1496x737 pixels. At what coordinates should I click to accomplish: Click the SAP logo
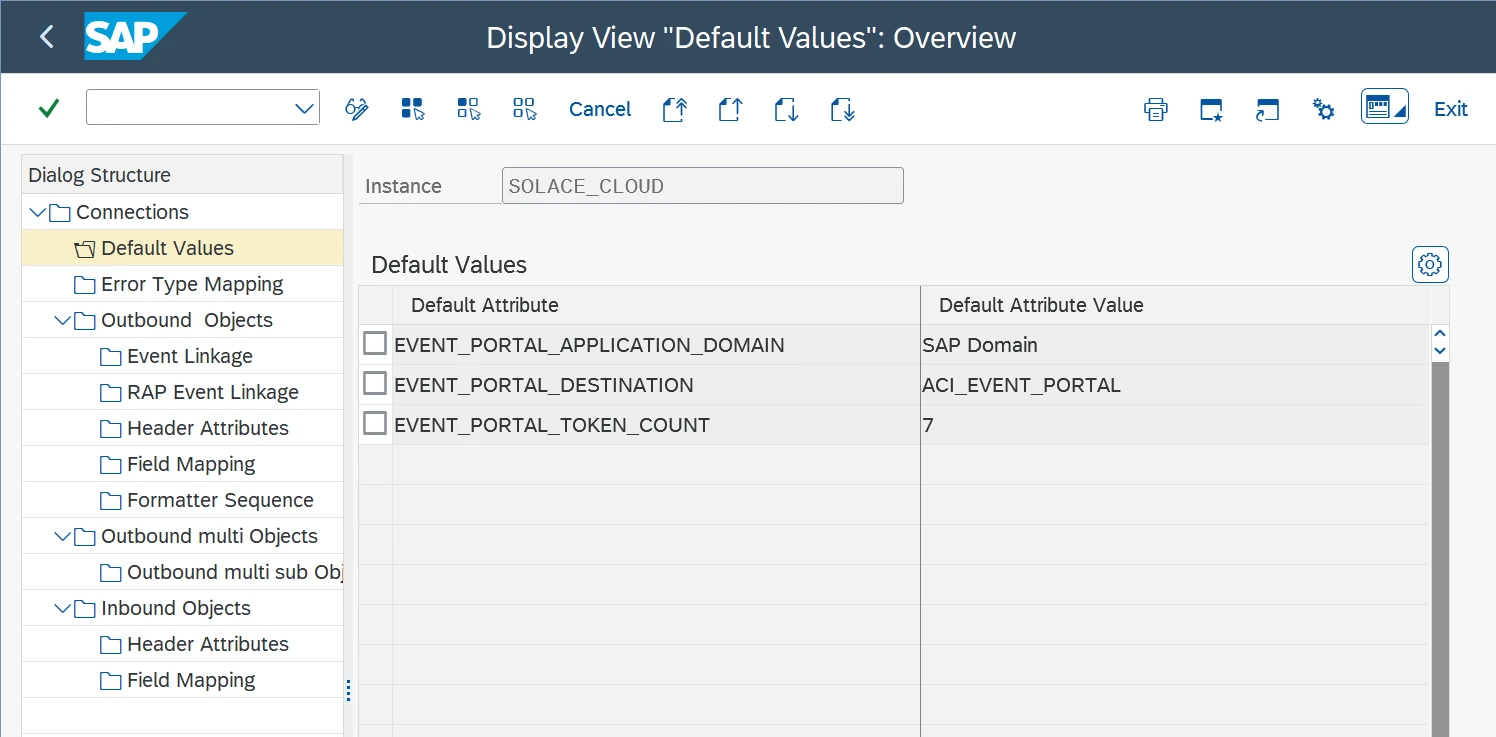[134, 37]
